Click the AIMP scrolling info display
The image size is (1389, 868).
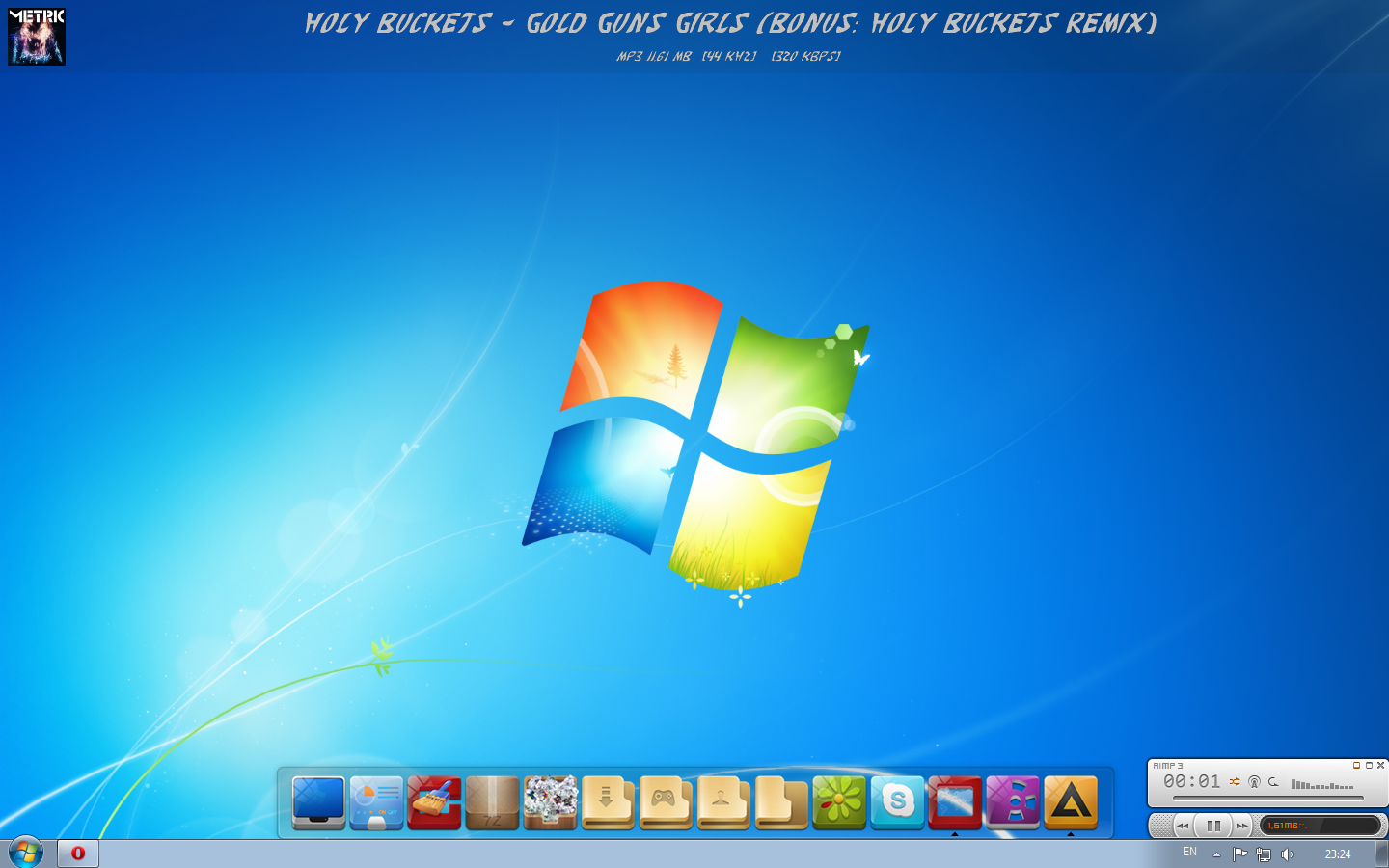click(1321, 826)
